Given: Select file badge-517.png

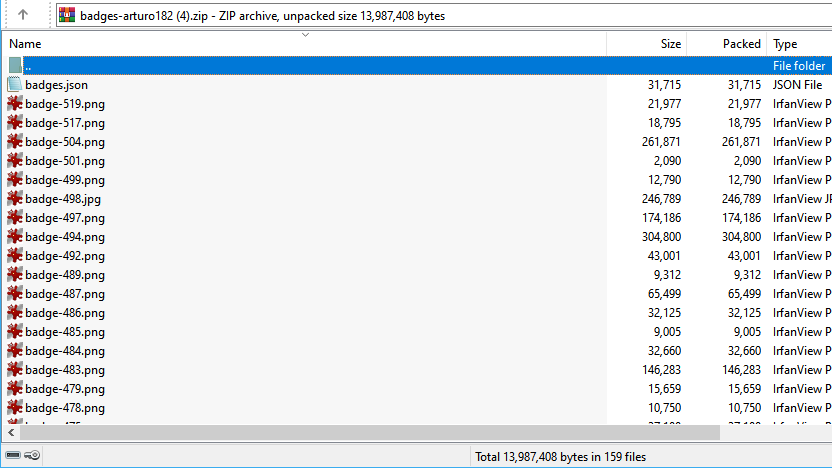Looking at the screenshot, I should pyautogui.click(x=65, y=123).
